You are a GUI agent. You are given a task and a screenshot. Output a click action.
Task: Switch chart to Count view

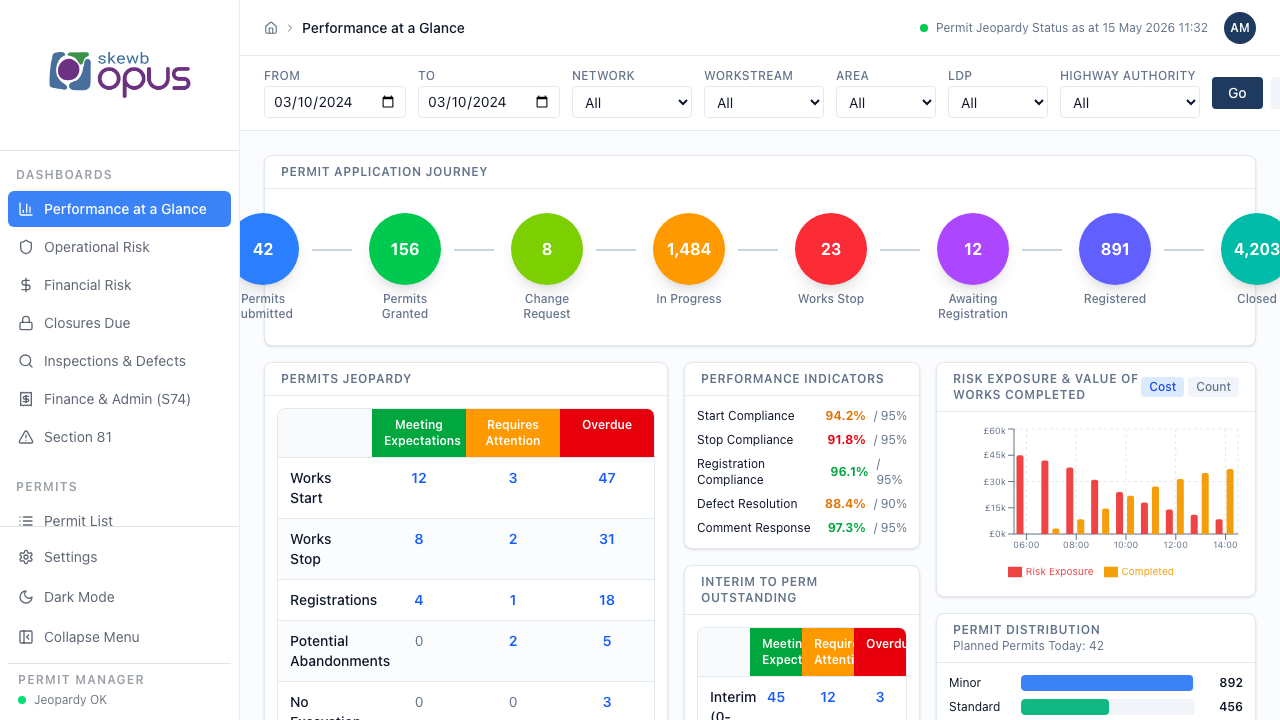[x=1213, y=387]
